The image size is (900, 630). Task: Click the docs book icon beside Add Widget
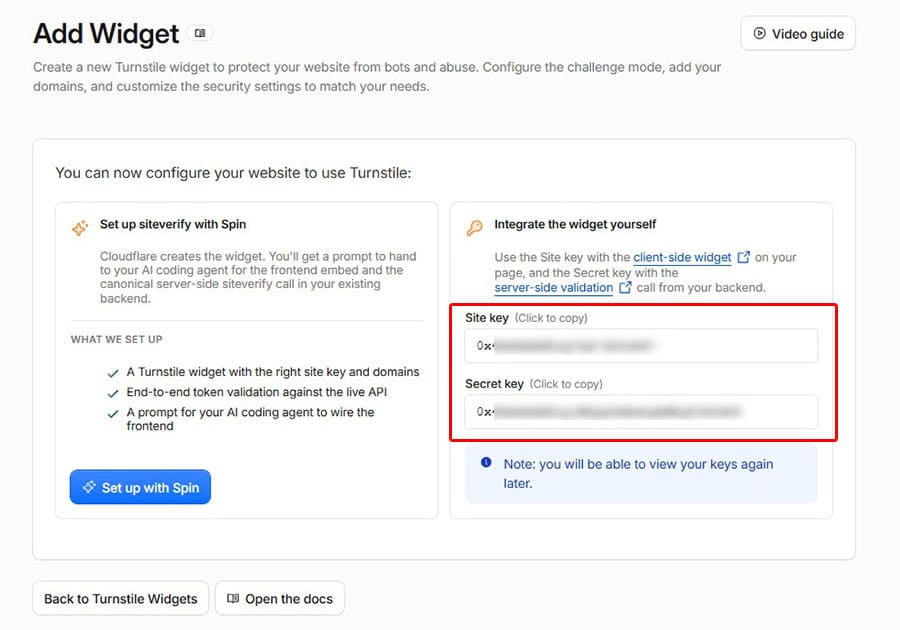(200, 33)
